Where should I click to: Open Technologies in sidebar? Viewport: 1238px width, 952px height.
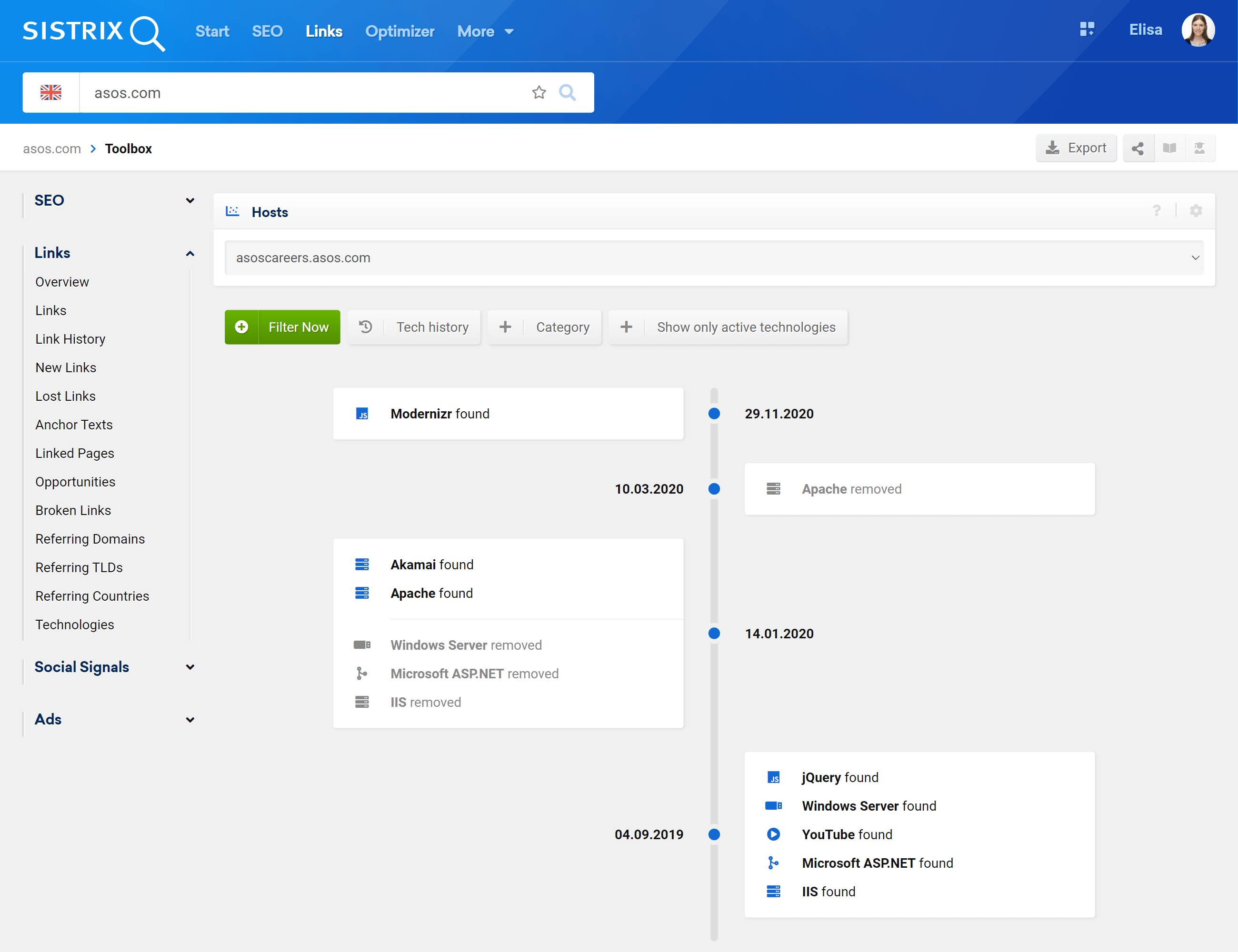[x=75, y=625]
